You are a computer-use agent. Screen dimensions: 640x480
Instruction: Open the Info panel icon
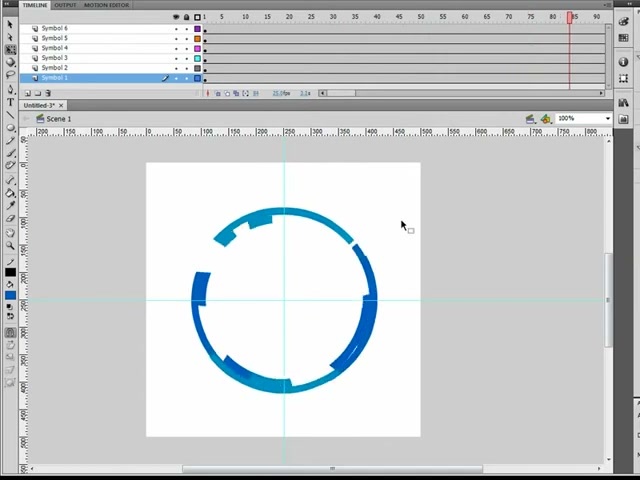623,62
